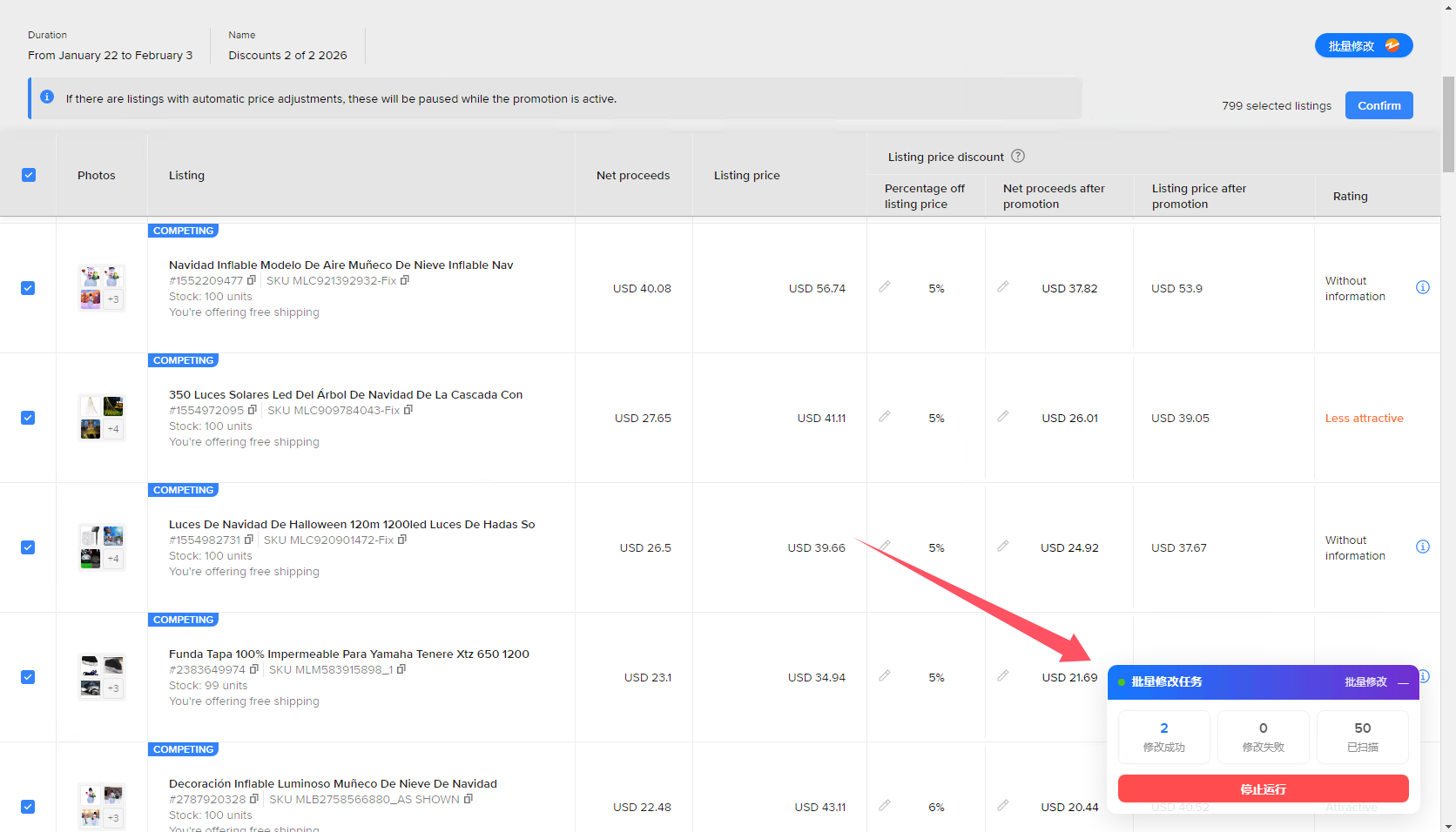Image resolution: width=1456 pixels, height=832 pixels.
Task: Edit percentage off for Navidad Inflable listing
Action: tap(885, 287)
